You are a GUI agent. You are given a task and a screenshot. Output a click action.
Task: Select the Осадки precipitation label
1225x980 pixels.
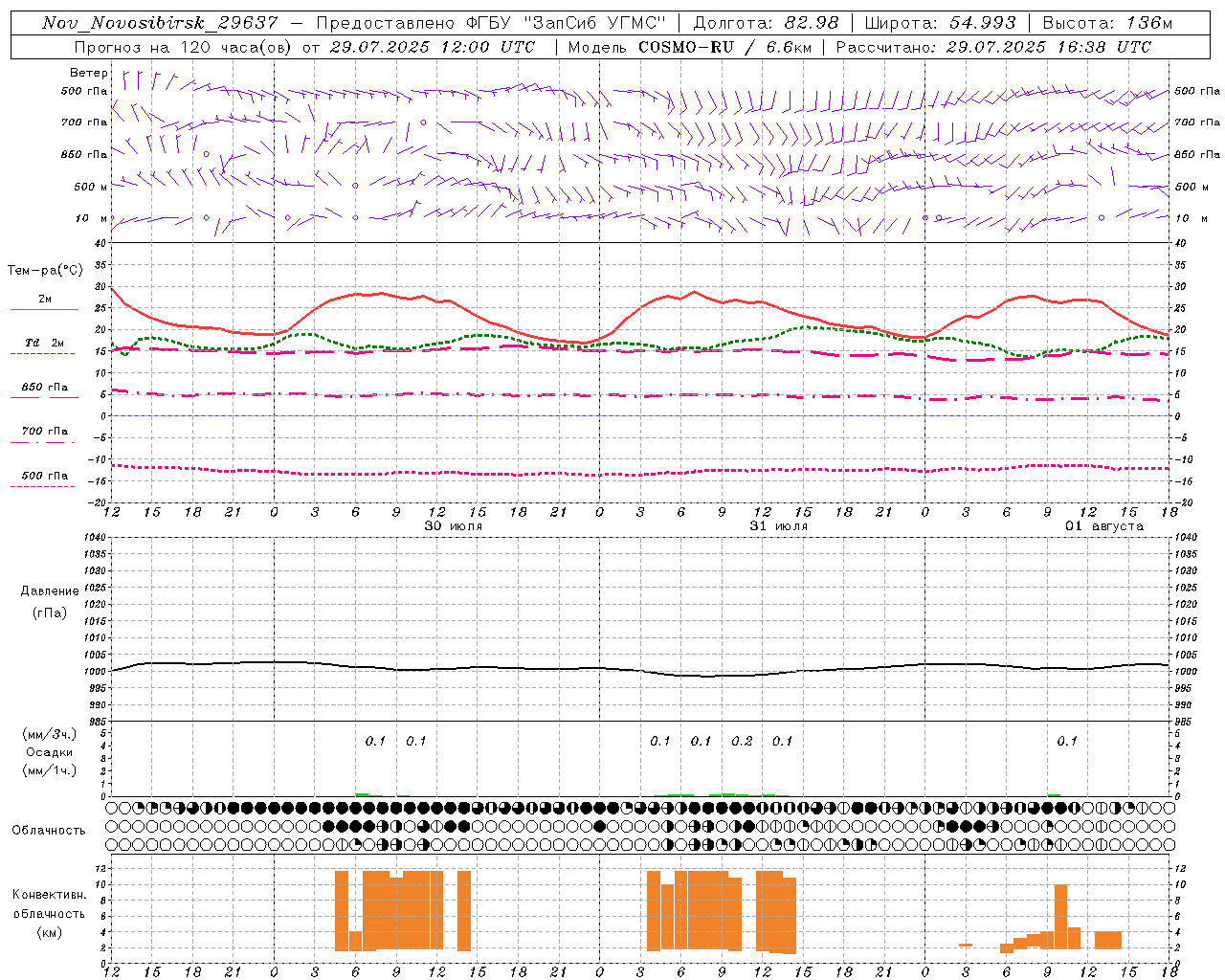coord(50,752)
